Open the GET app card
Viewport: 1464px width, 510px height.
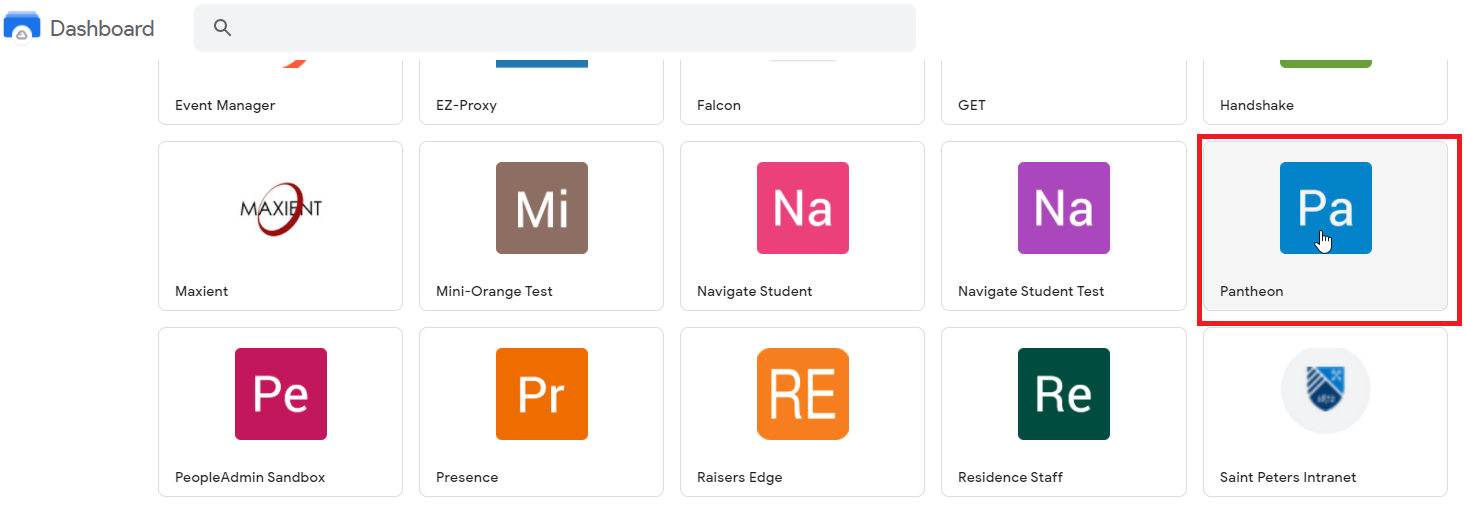1064,92
